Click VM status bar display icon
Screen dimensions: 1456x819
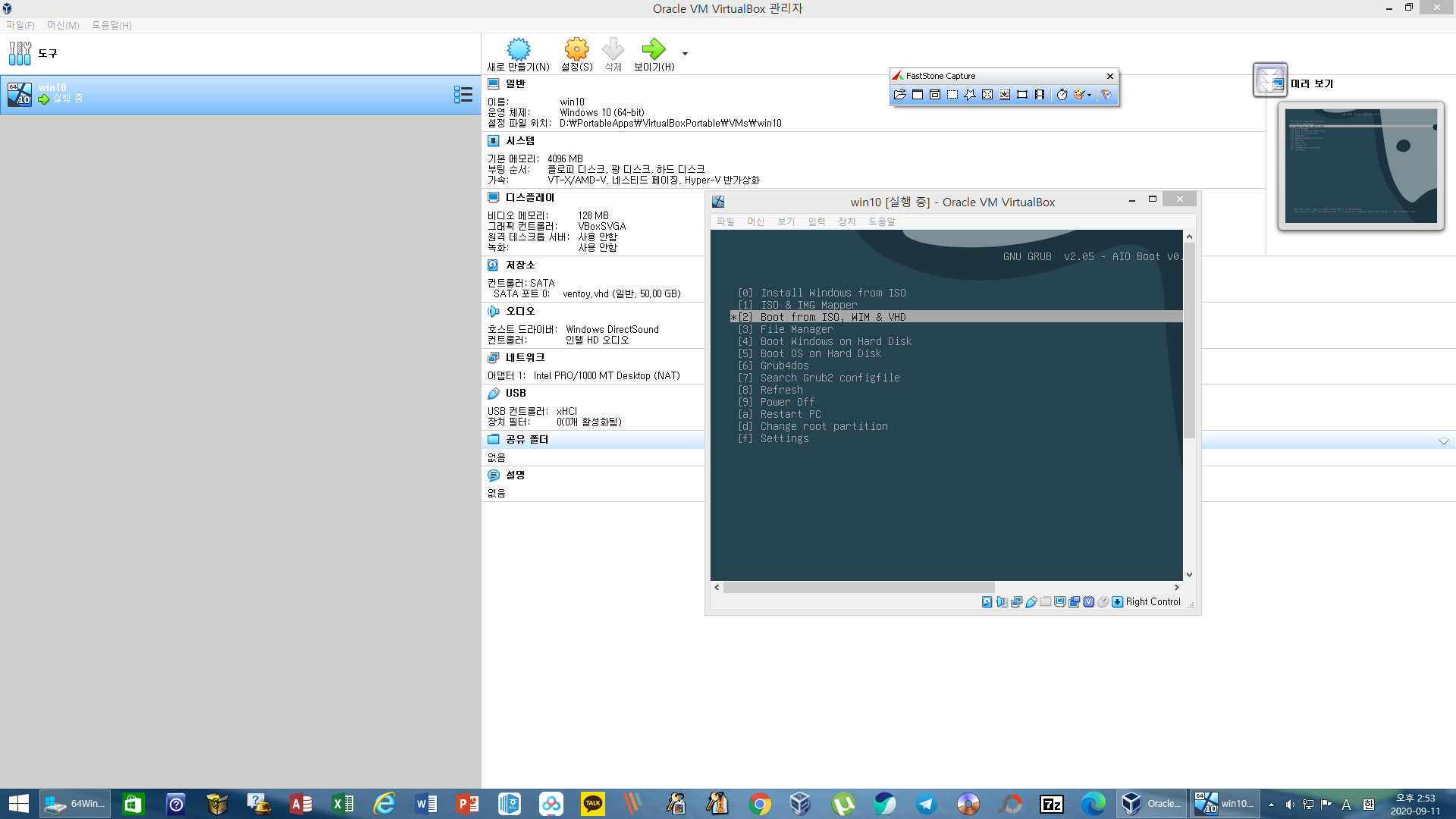pos(1059,601)
